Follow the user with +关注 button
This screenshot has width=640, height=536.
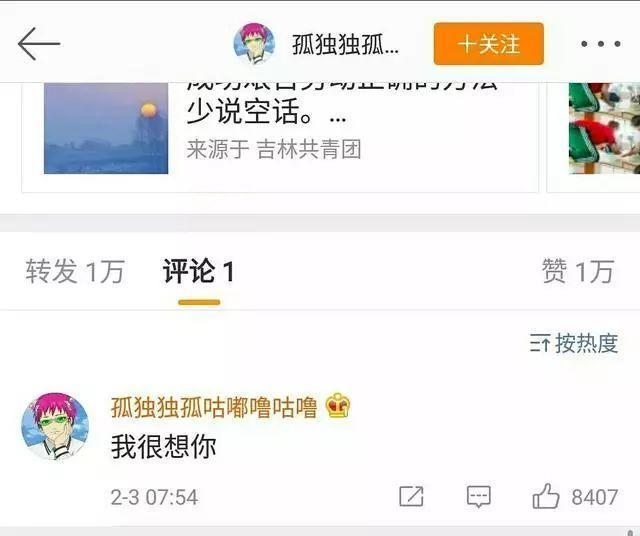(489, 44)
